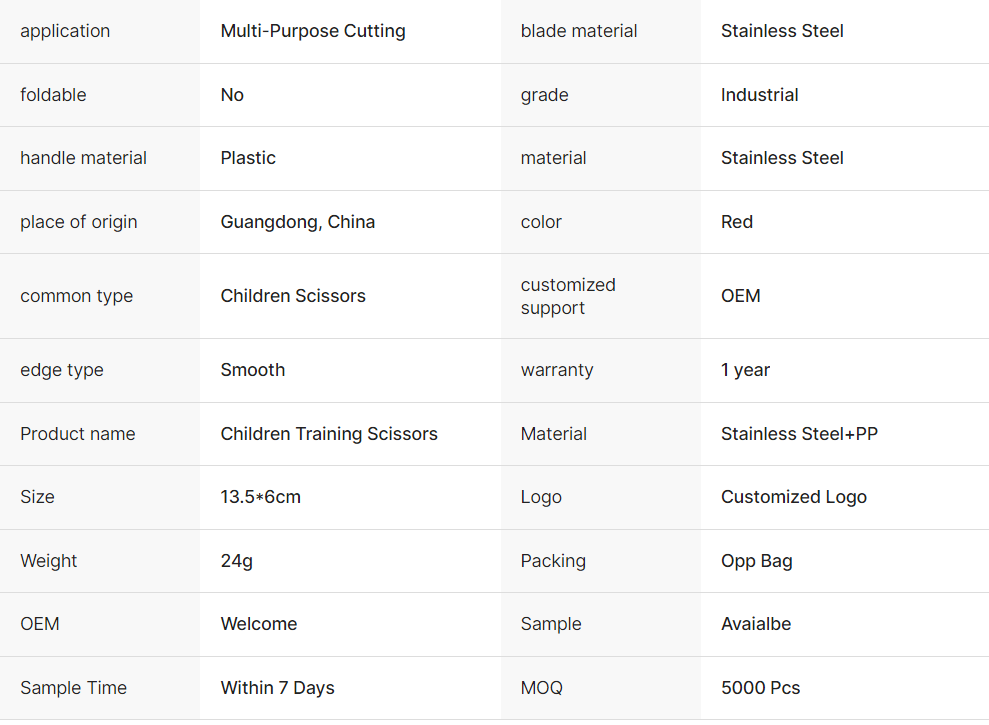Click the "Within 7 Days" sample time value
This screenshot has width=989, height=725.
tap(277, 688)
